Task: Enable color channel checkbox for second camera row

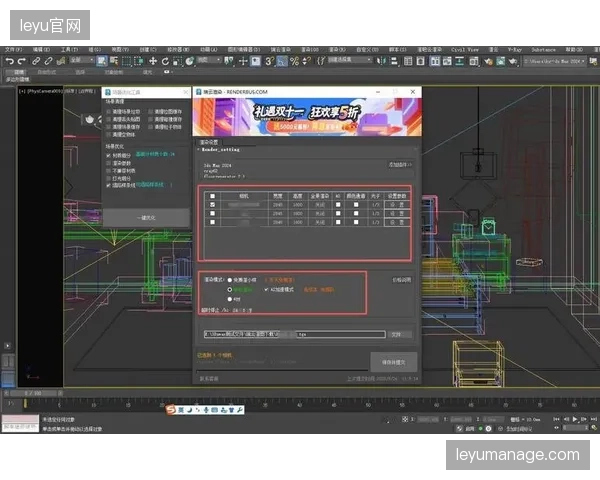Action: pyautogui.click(x=356, y=213)
